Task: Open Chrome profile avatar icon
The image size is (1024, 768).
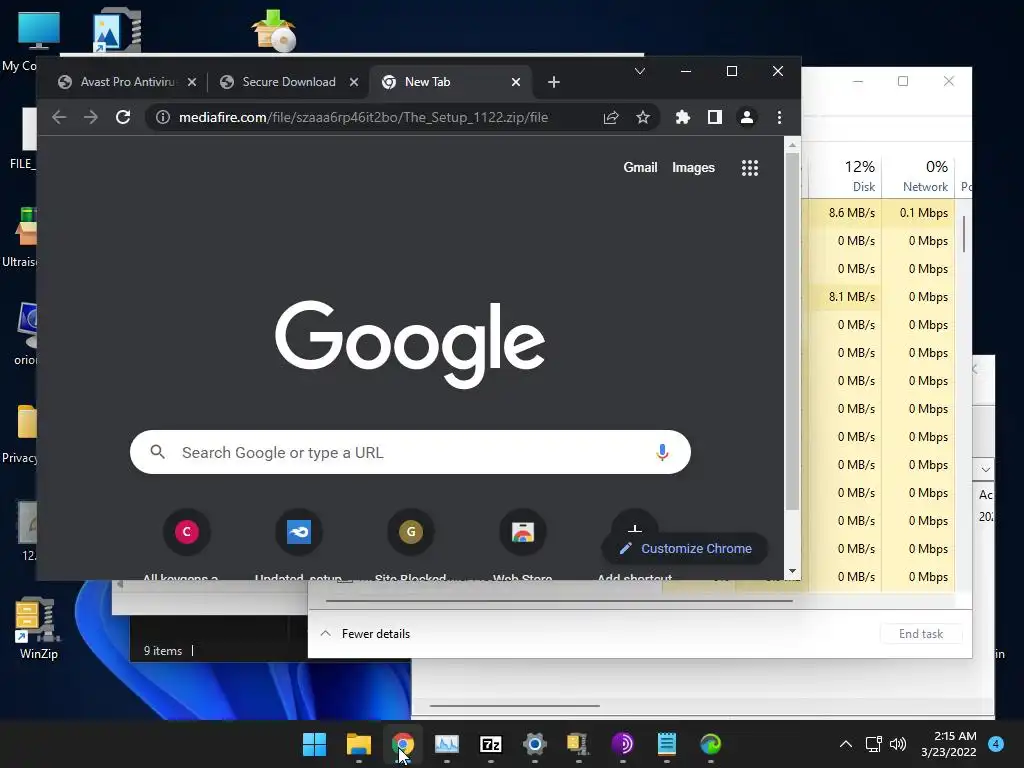Action: point(746,117)
